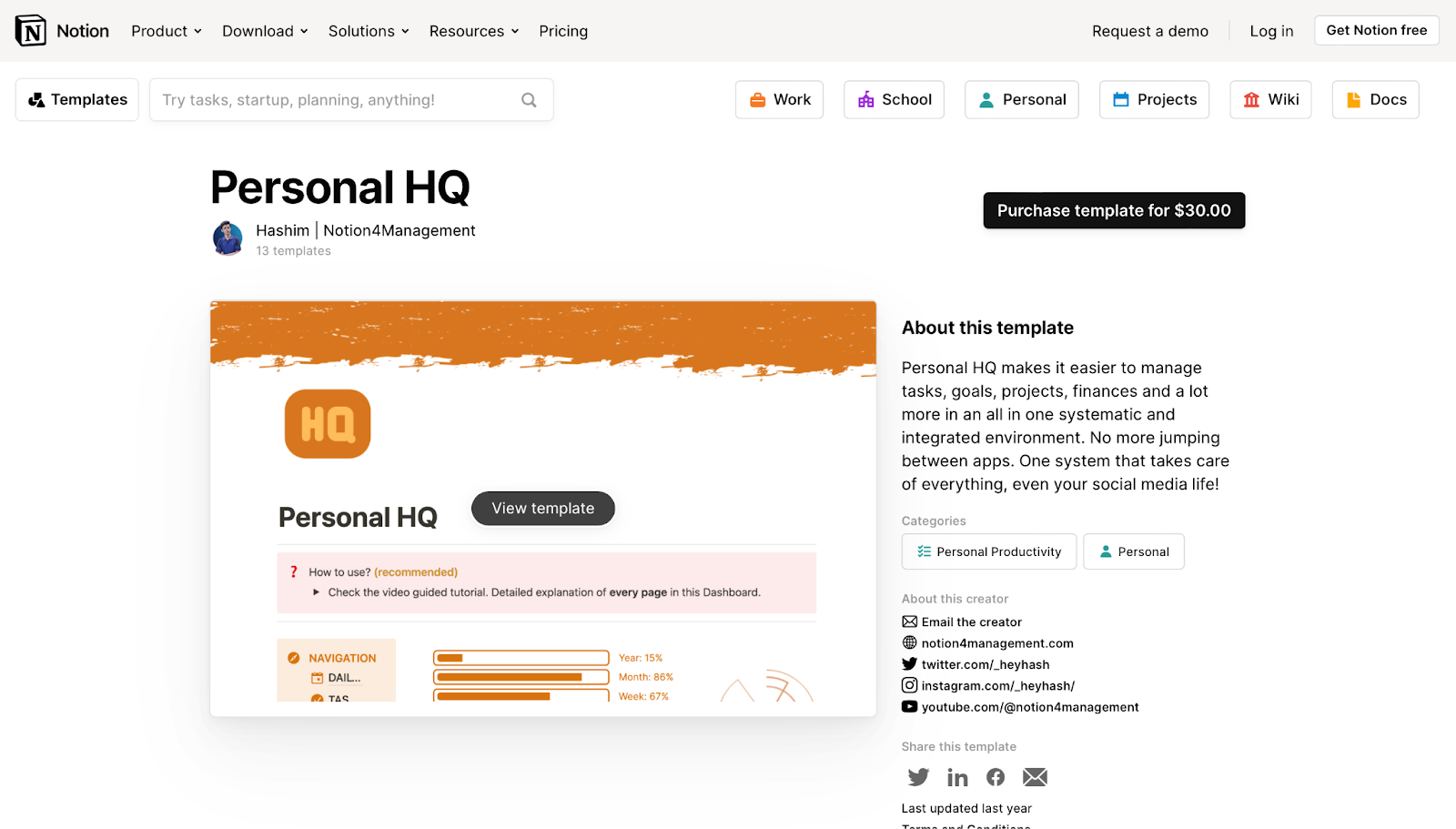The image size is (1456, 829).
Task: Open the View template button
Action: point(542,508)
